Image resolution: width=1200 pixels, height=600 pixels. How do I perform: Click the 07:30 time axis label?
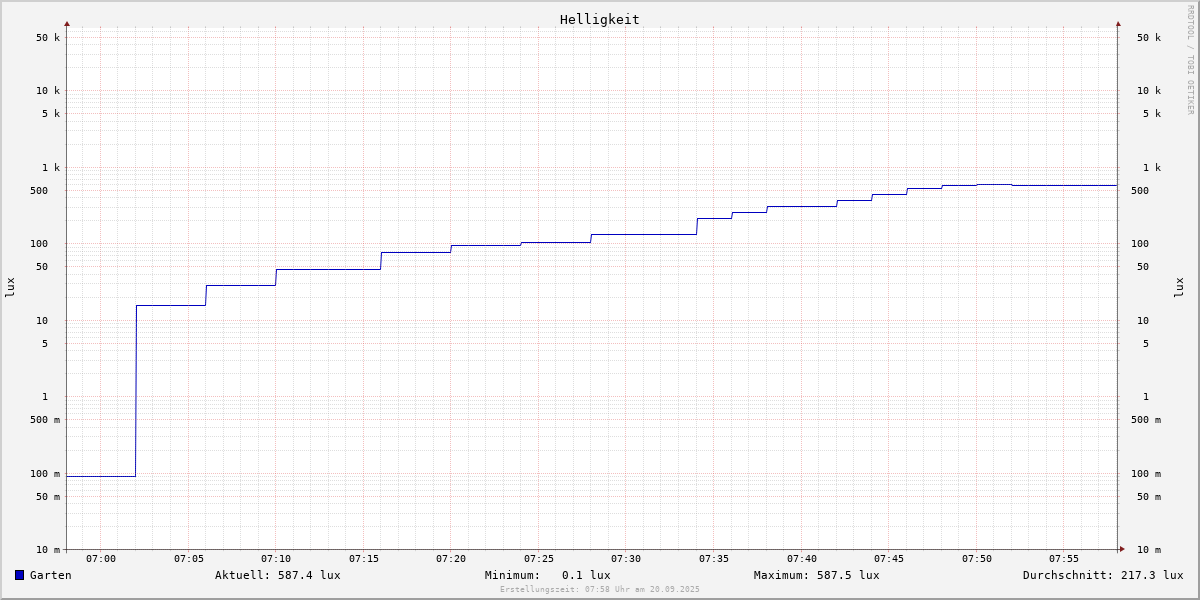(x=626, y=559)
